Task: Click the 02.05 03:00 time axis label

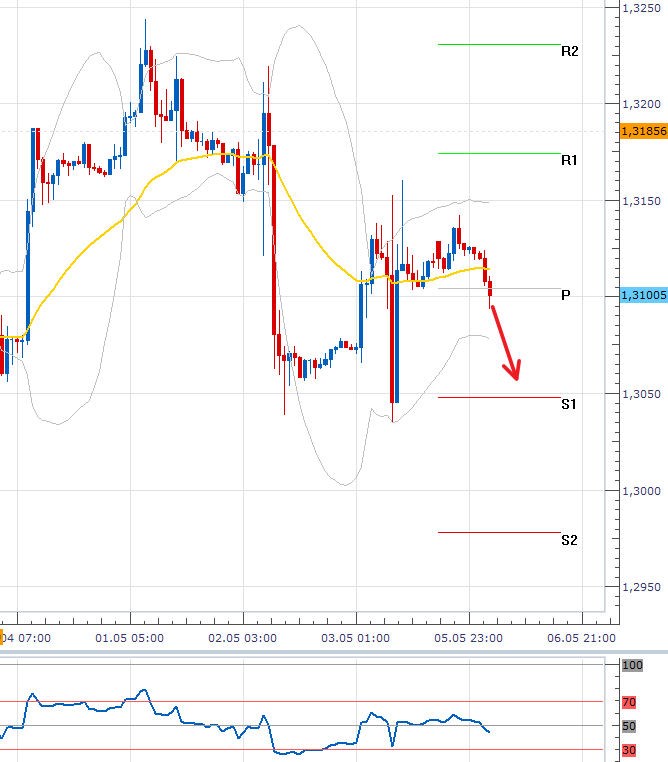Action: [x=242, y=638]
